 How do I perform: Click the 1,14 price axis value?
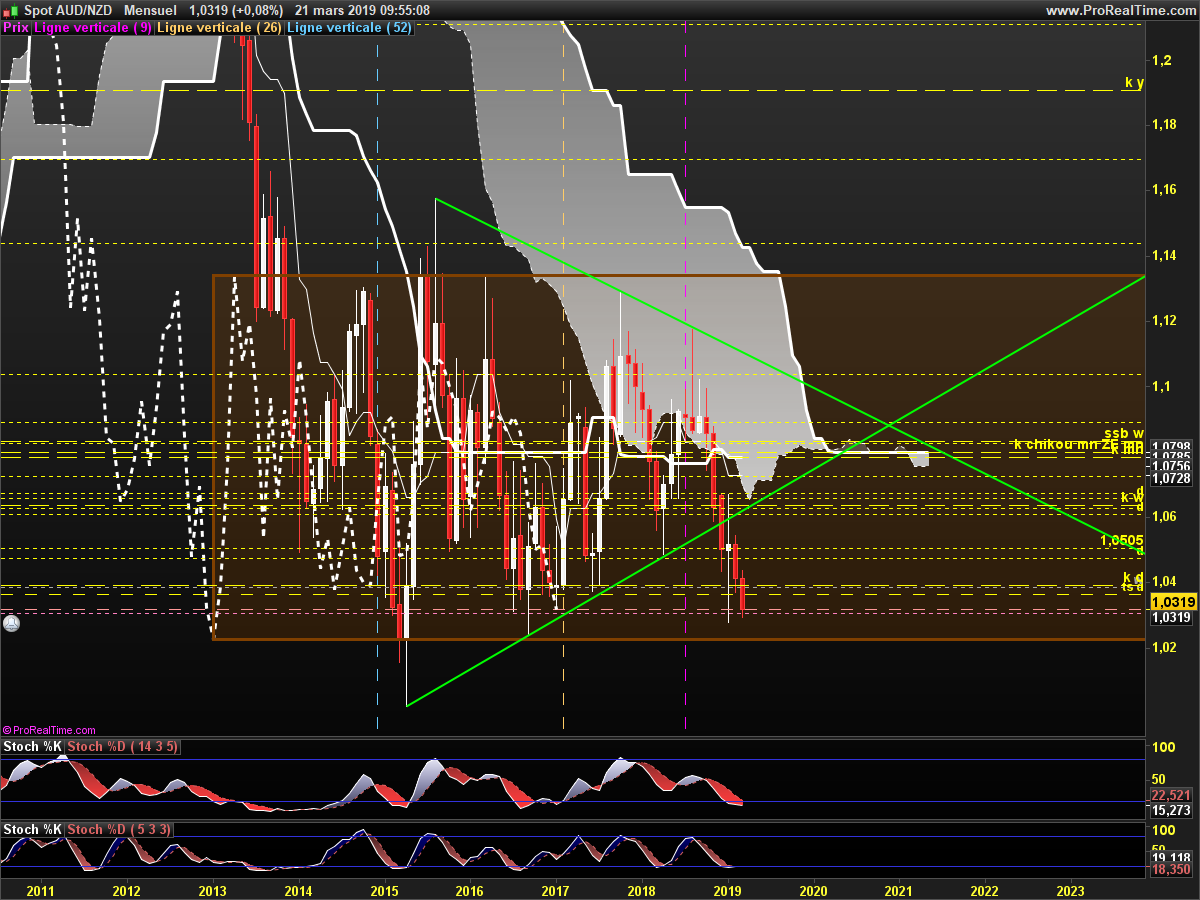click(1164, 256)
